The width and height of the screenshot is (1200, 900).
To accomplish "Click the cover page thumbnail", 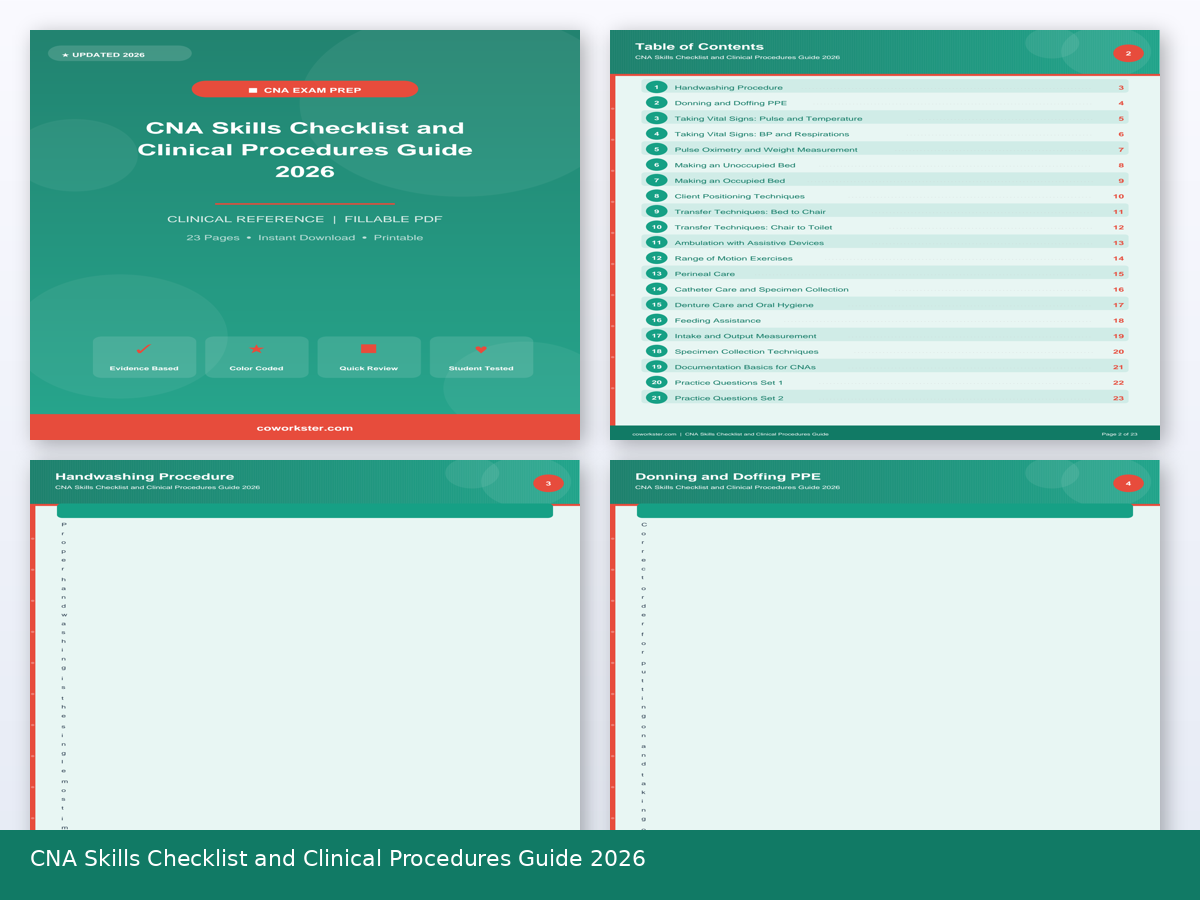I will 304,235.
